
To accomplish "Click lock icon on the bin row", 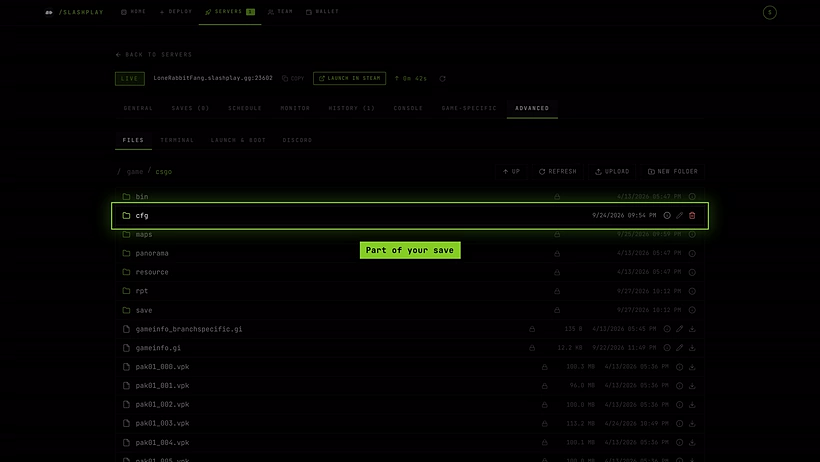I will pos(557,197).
